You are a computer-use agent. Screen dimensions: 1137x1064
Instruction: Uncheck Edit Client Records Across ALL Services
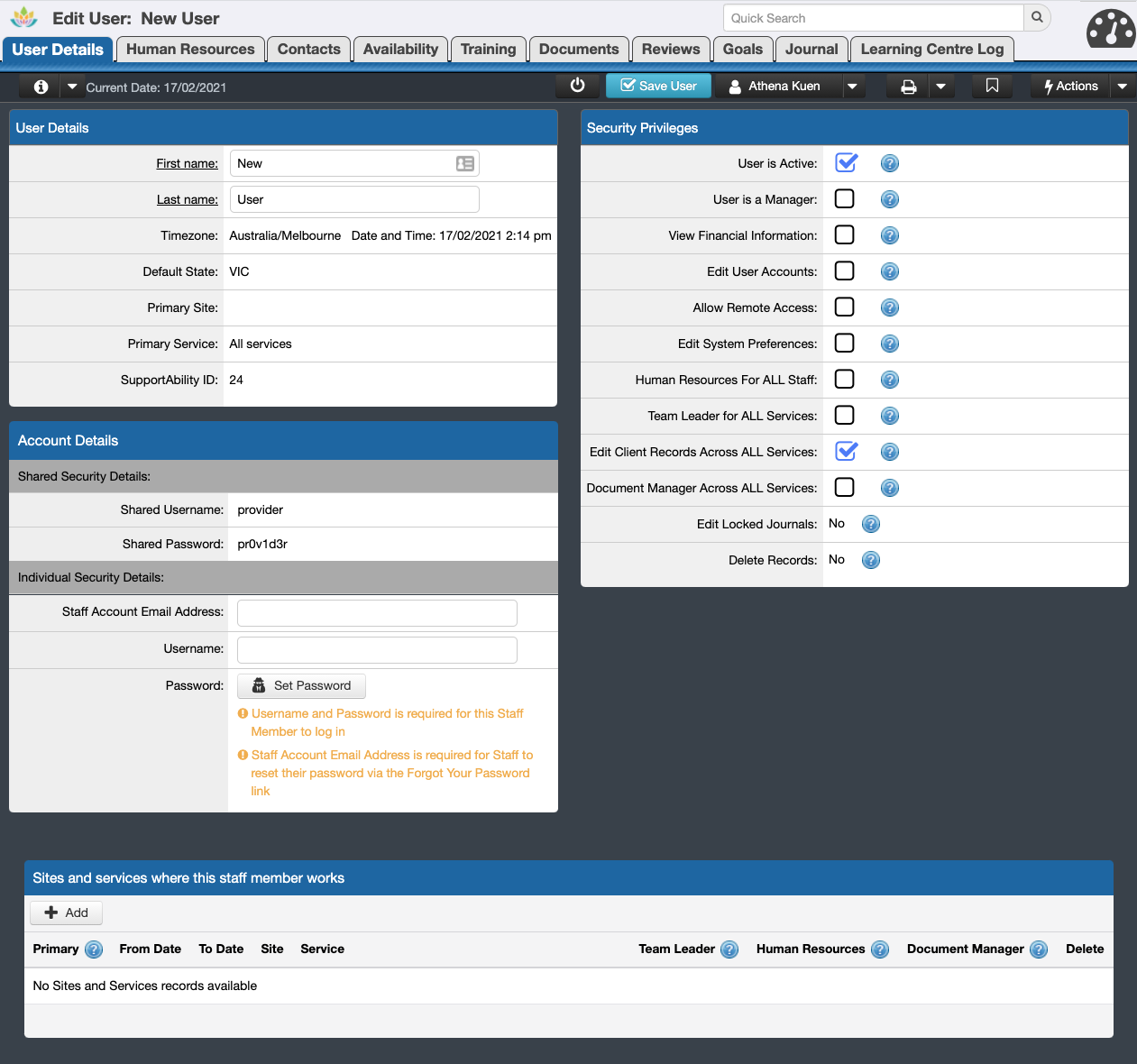[x=846, y=451]
